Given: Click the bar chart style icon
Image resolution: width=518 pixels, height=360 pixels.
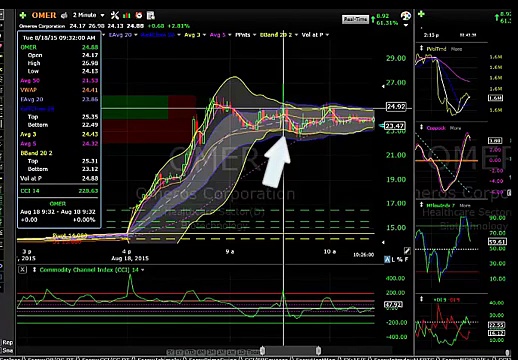Looking at the screenshot, I should pyautogui.click(x=127, y=15).
